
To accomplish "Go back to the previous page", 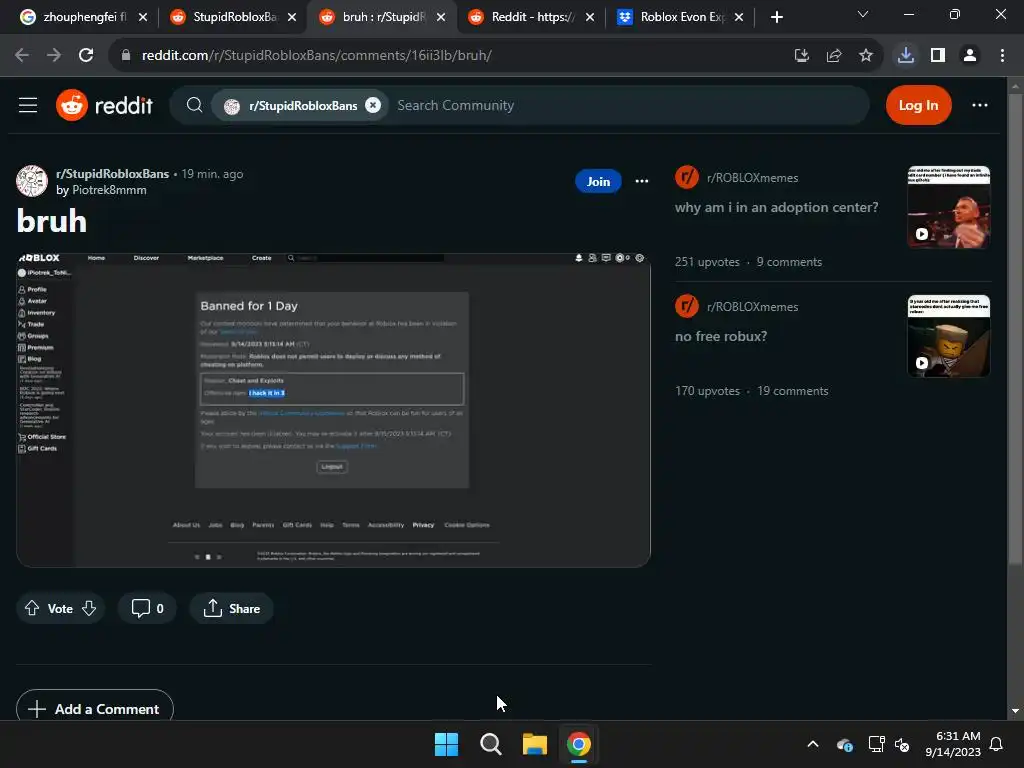I will 22,56.
